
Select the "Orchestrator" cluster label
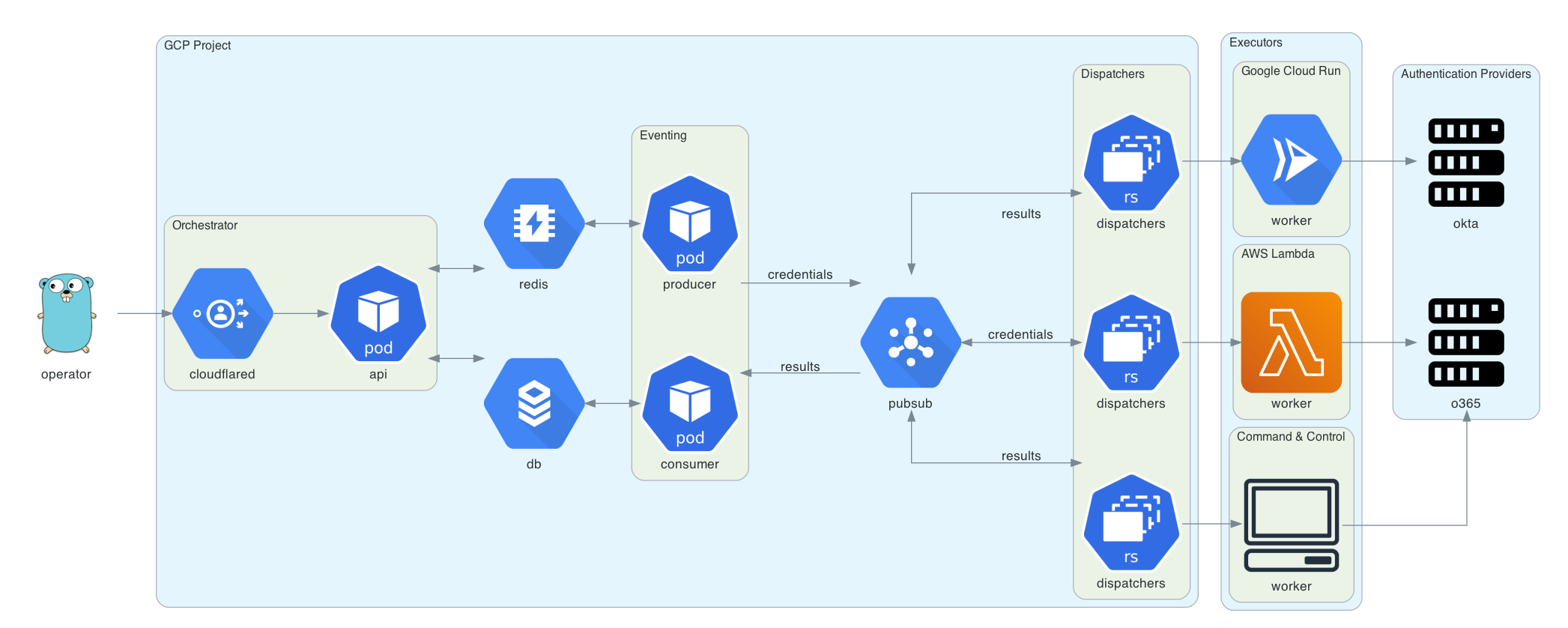[205, 226]
